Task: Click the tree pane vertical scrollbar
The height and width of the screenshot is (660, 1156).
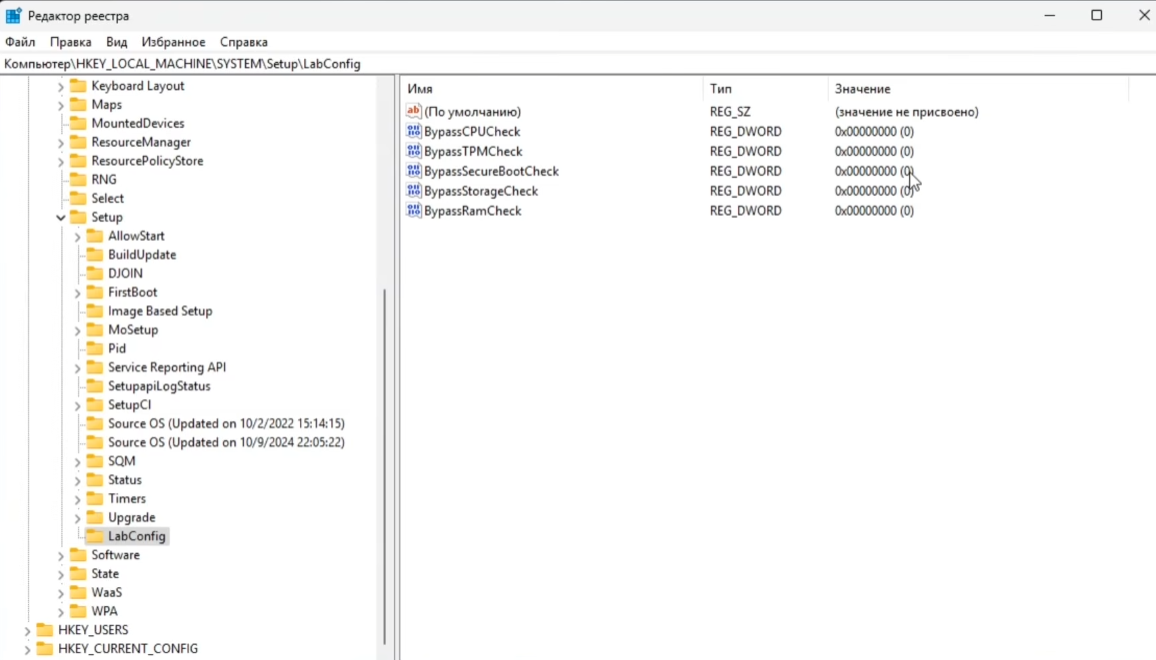Action: tap(385, 450)
